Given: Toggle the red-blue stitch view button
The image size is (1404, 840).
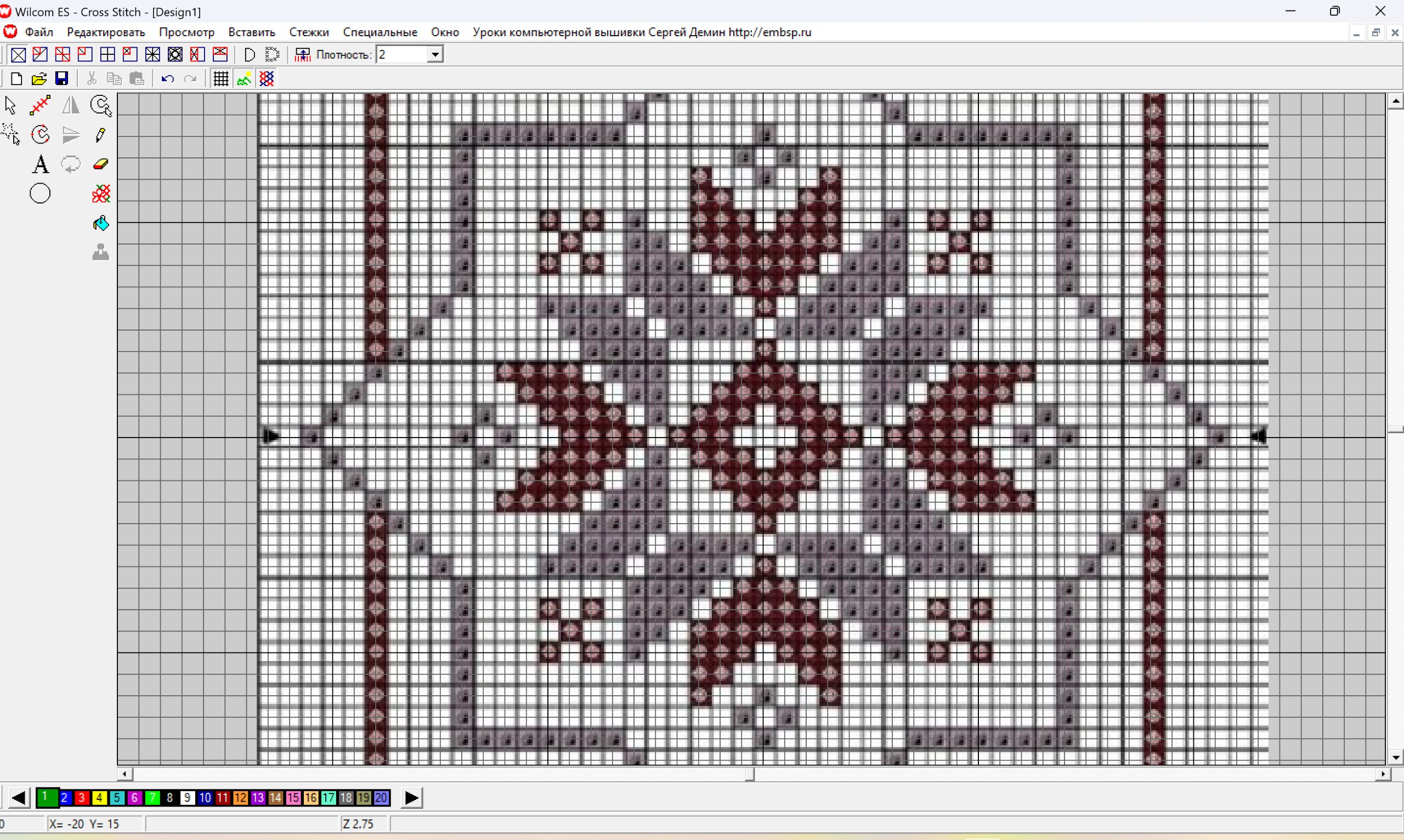Looking at the screenshot, I should coord(267,78).
